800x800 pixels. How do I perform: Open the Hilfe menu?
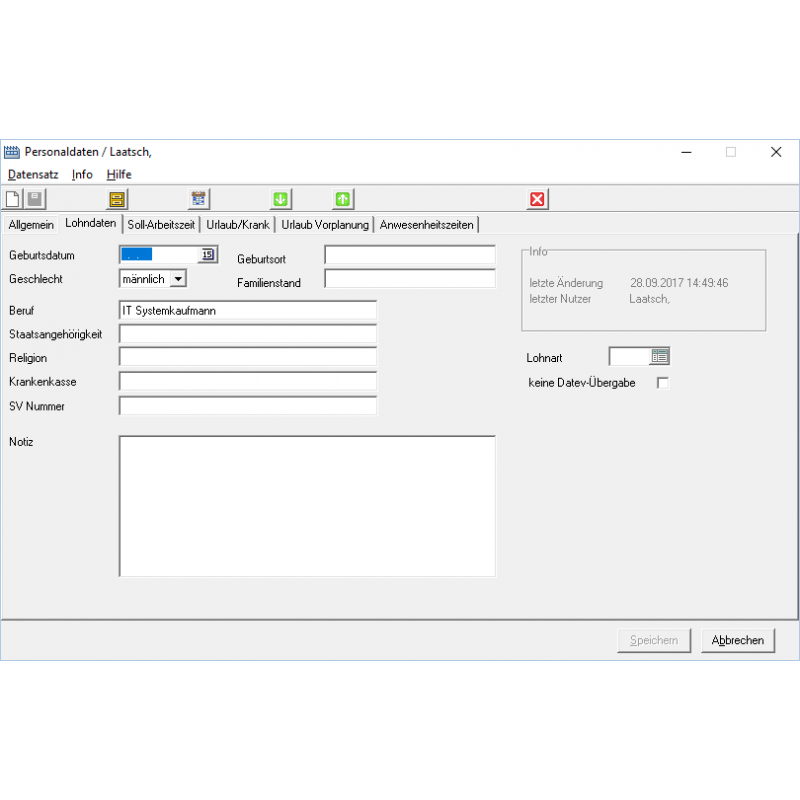[x=119, y=174]
